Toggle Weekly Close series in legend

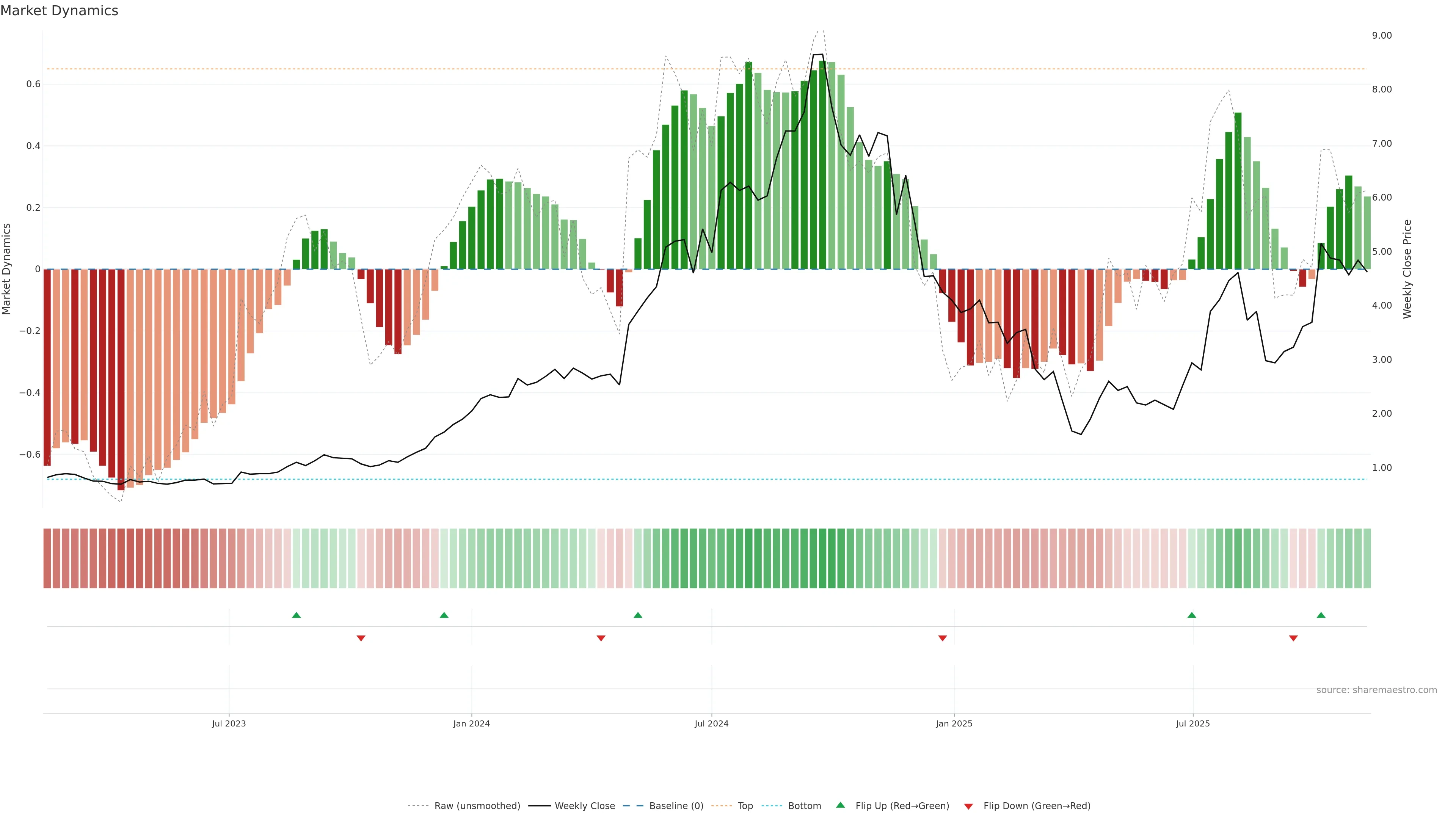pos(584,806)
